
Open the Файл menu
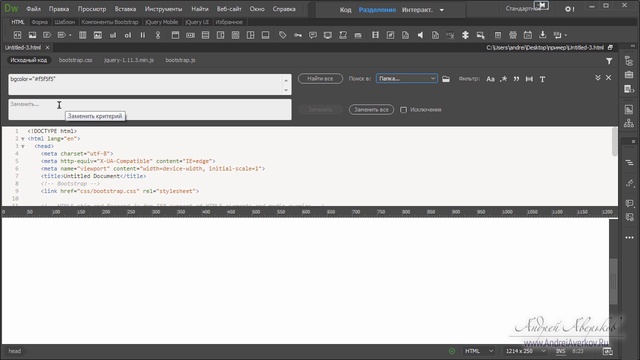[33, 9]
